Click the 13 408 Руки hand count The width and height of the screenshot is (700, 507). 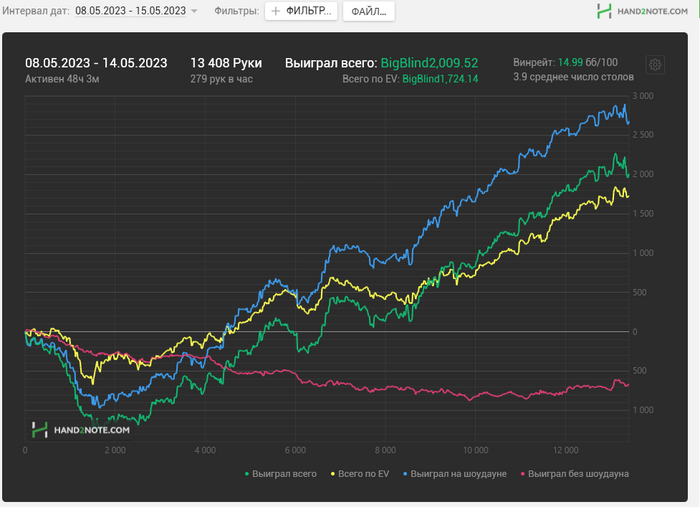(226, 63)
